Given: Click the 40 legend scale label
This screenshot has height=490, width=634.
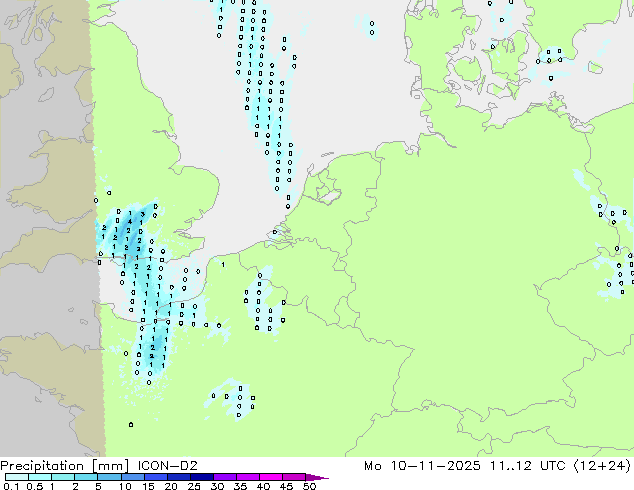Looking at the screenshot, I should [263, 486].
